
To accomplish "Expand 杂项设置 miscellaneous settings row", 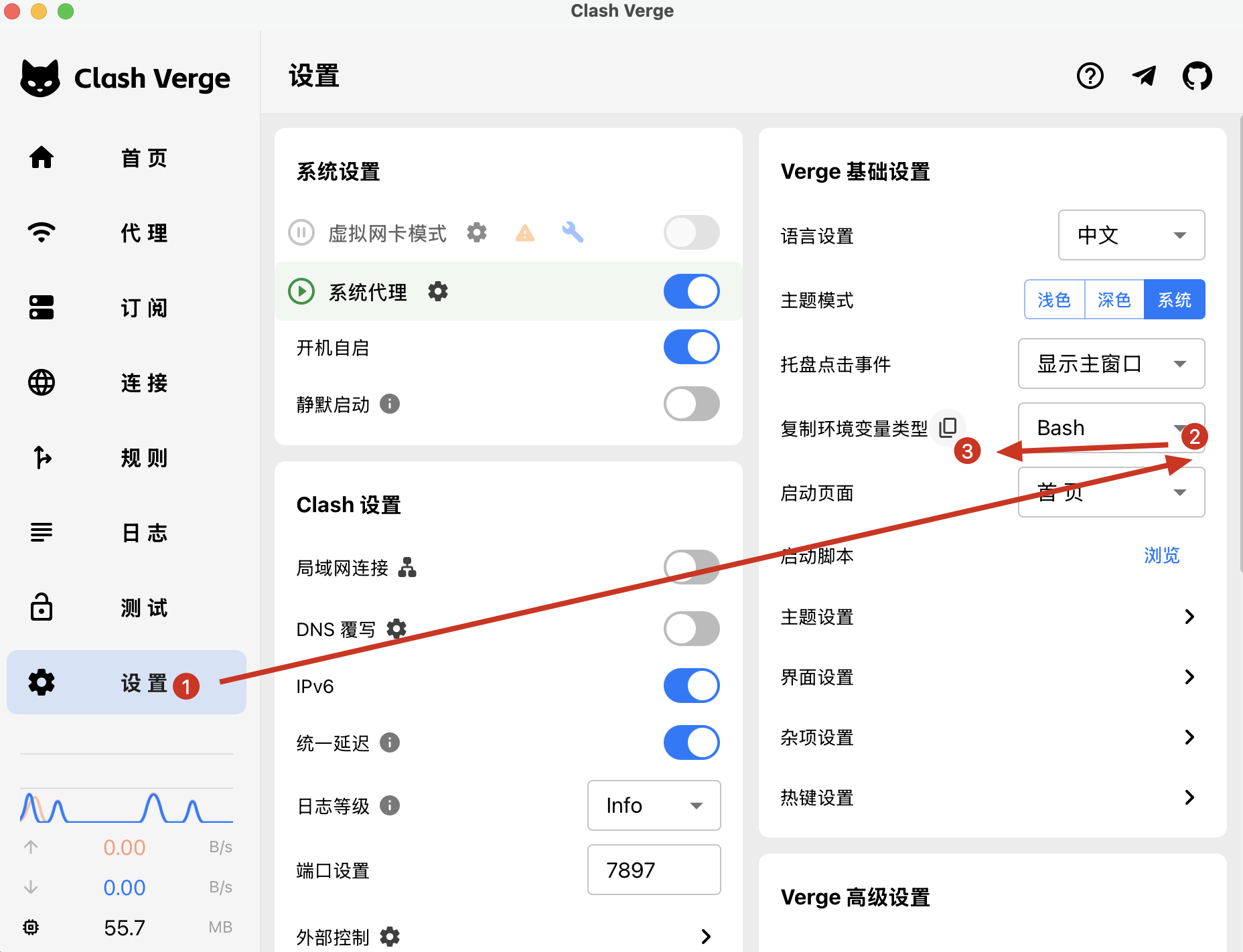I will click(x=992, y=737).
